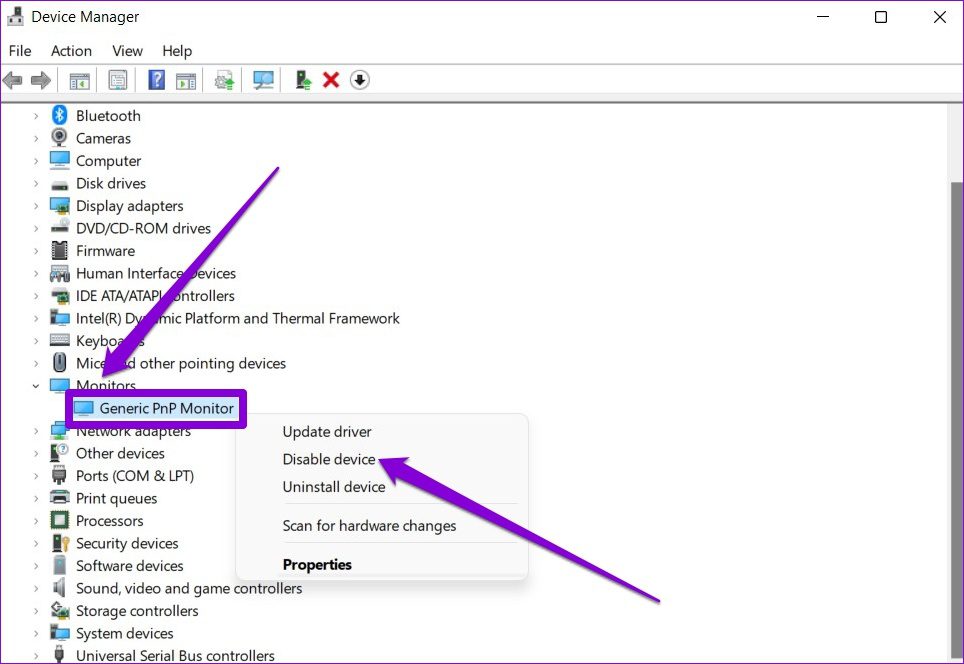Click the Properties toolbar icon
The image size is (964, 664).
tap(118, 80)
